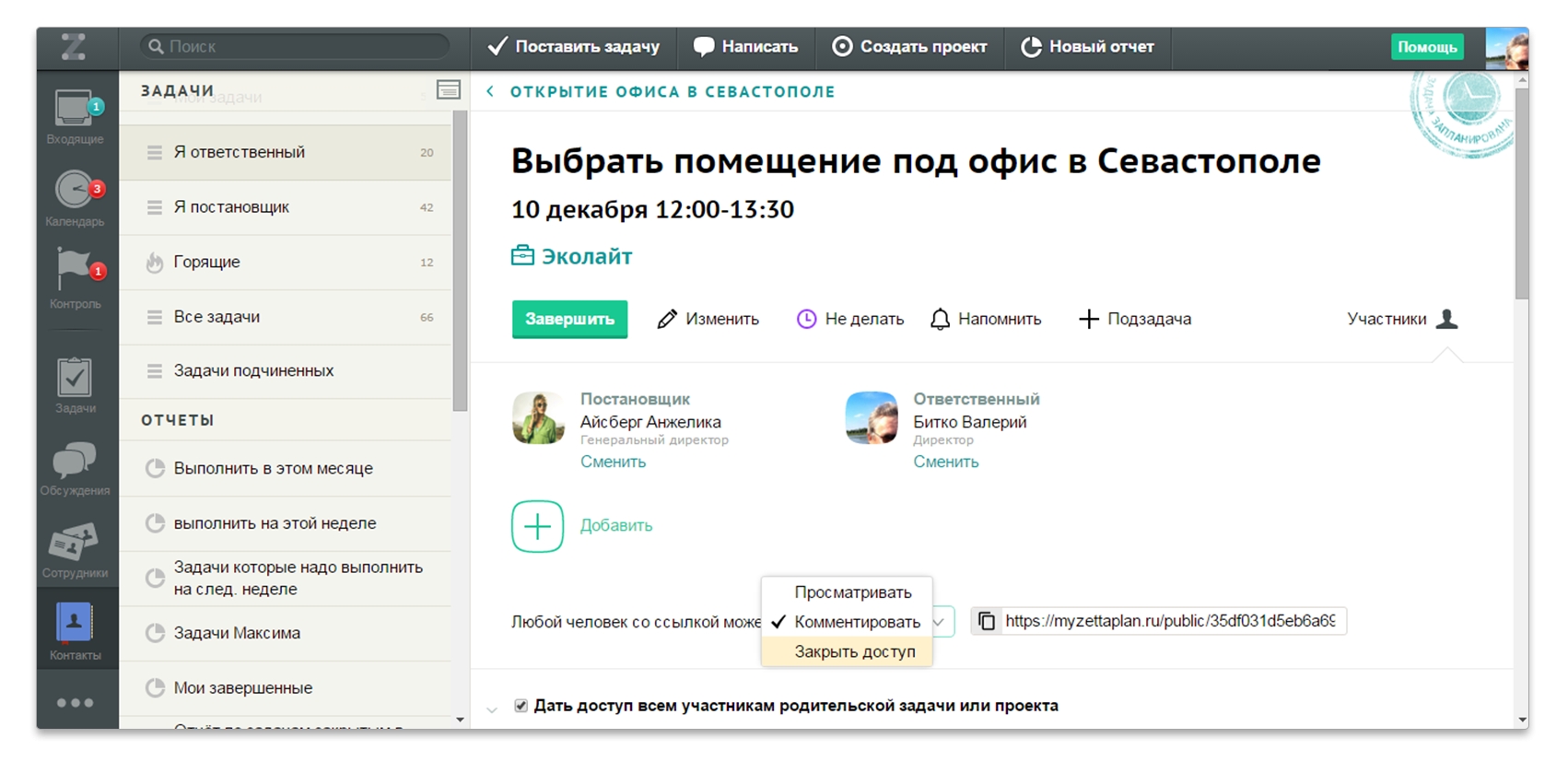Click Новый отчет in the top bar
Image resolution: width=1568 pixels, height=773 pixels.
(1087, 47)
